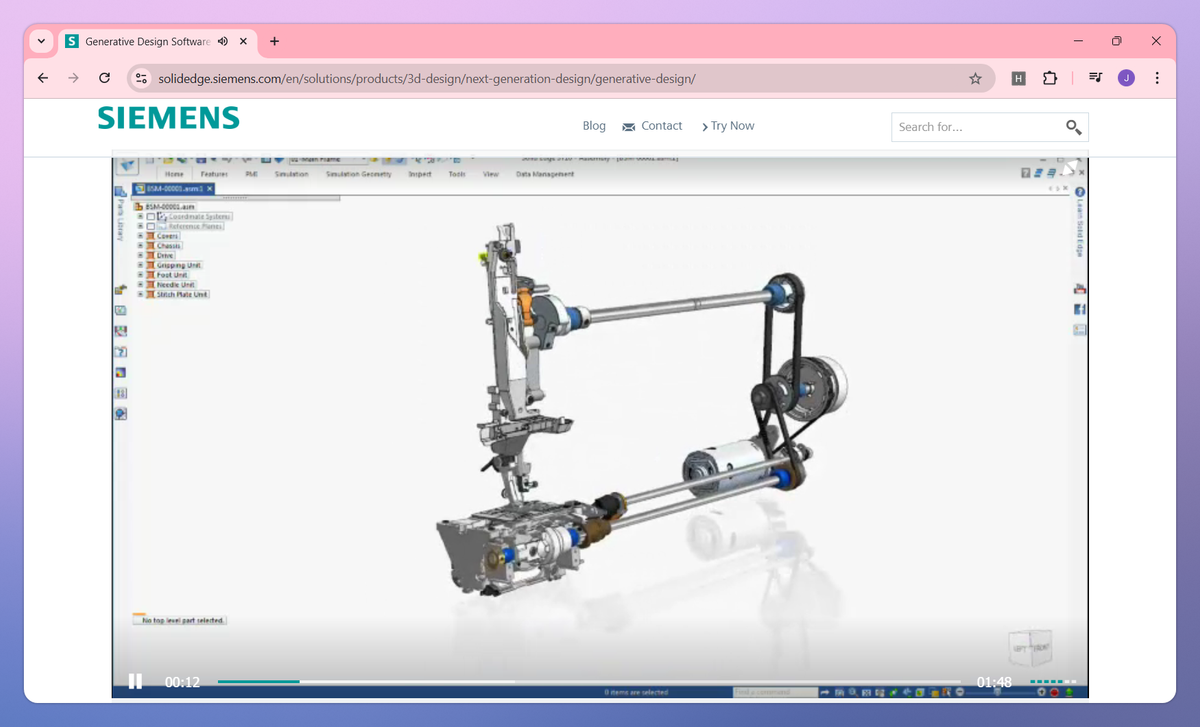Screen dimensions: 1200x727
Task: Select the Foot Unit tree item
Action: [173, 275]
